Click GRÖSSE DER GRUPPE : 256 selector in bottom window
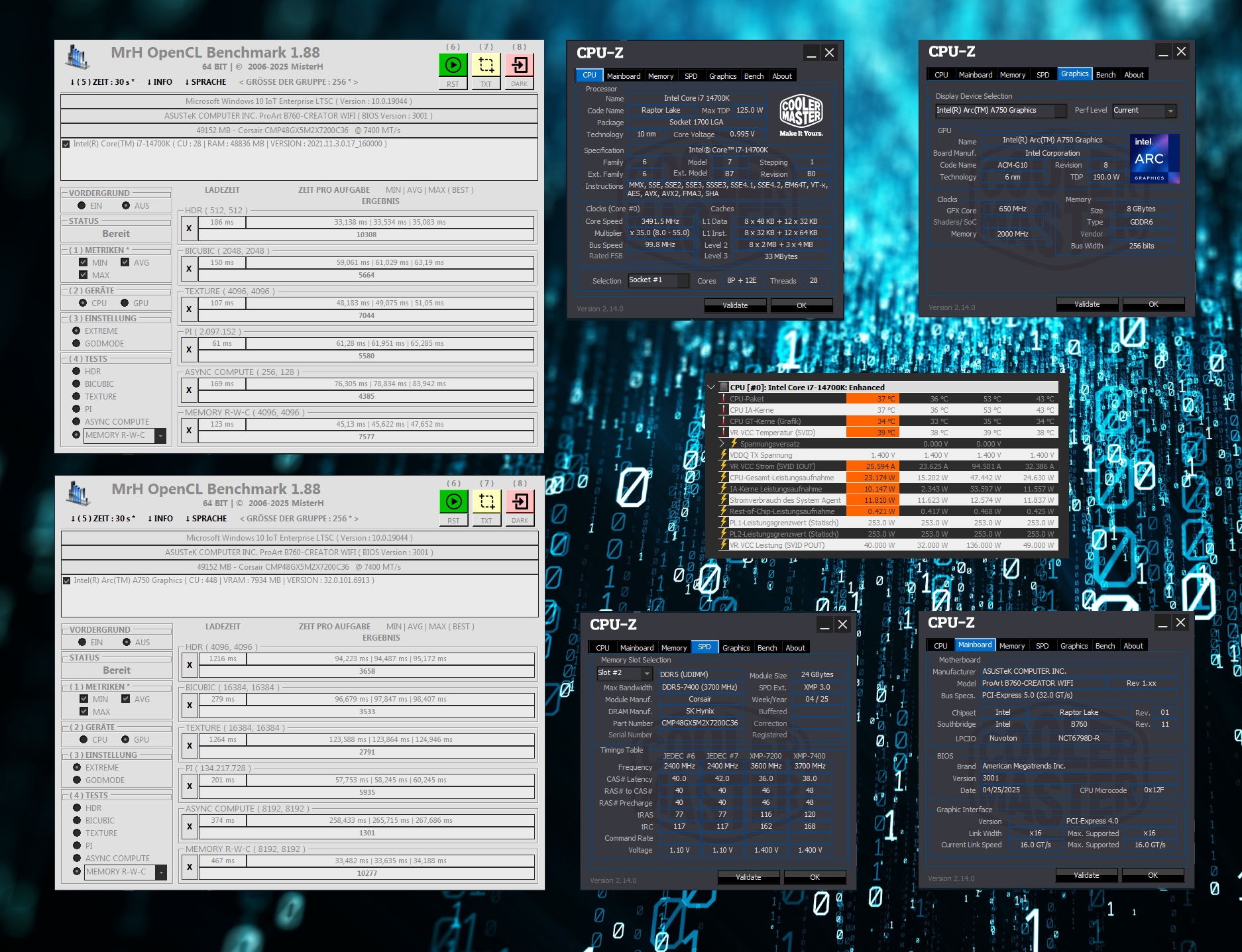 (x=299, y=519)
